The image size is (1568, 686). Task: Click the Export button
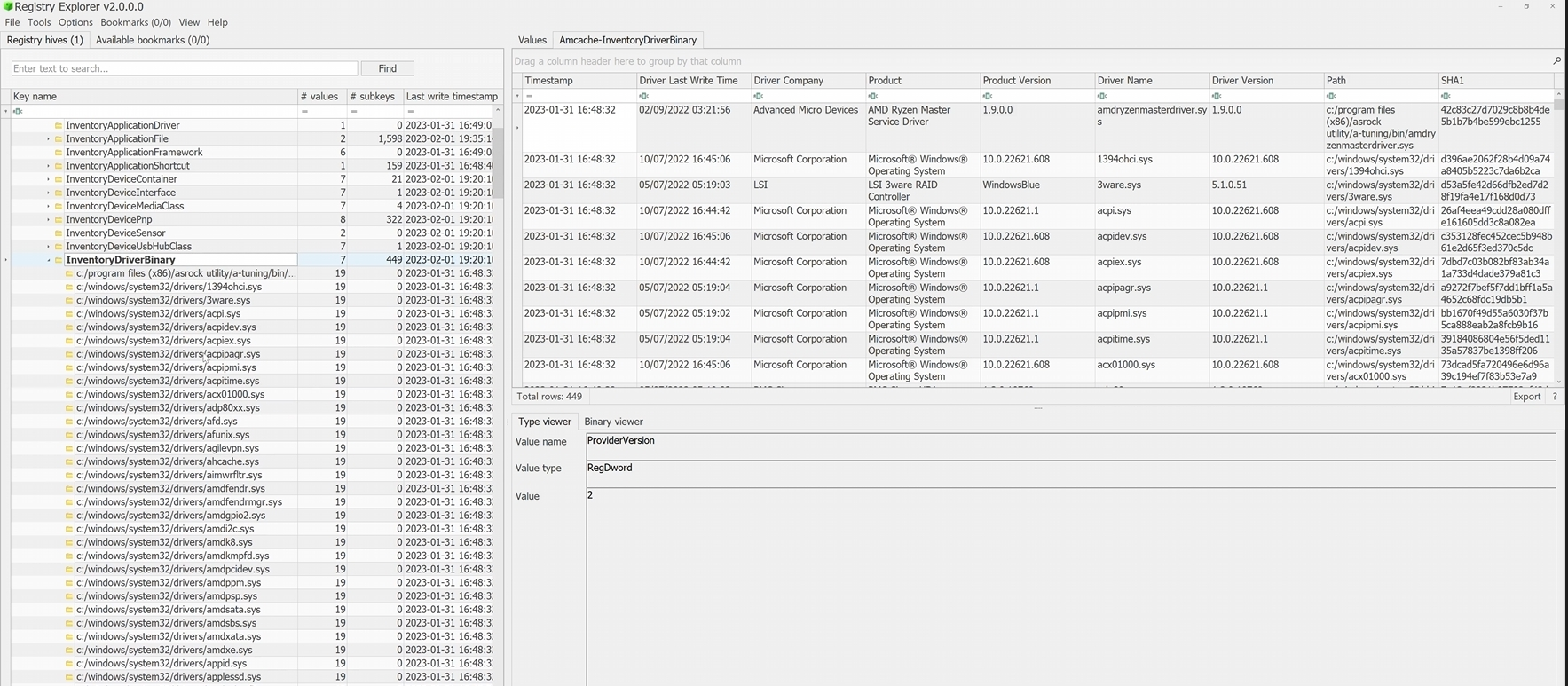(x=1526, y=397)
